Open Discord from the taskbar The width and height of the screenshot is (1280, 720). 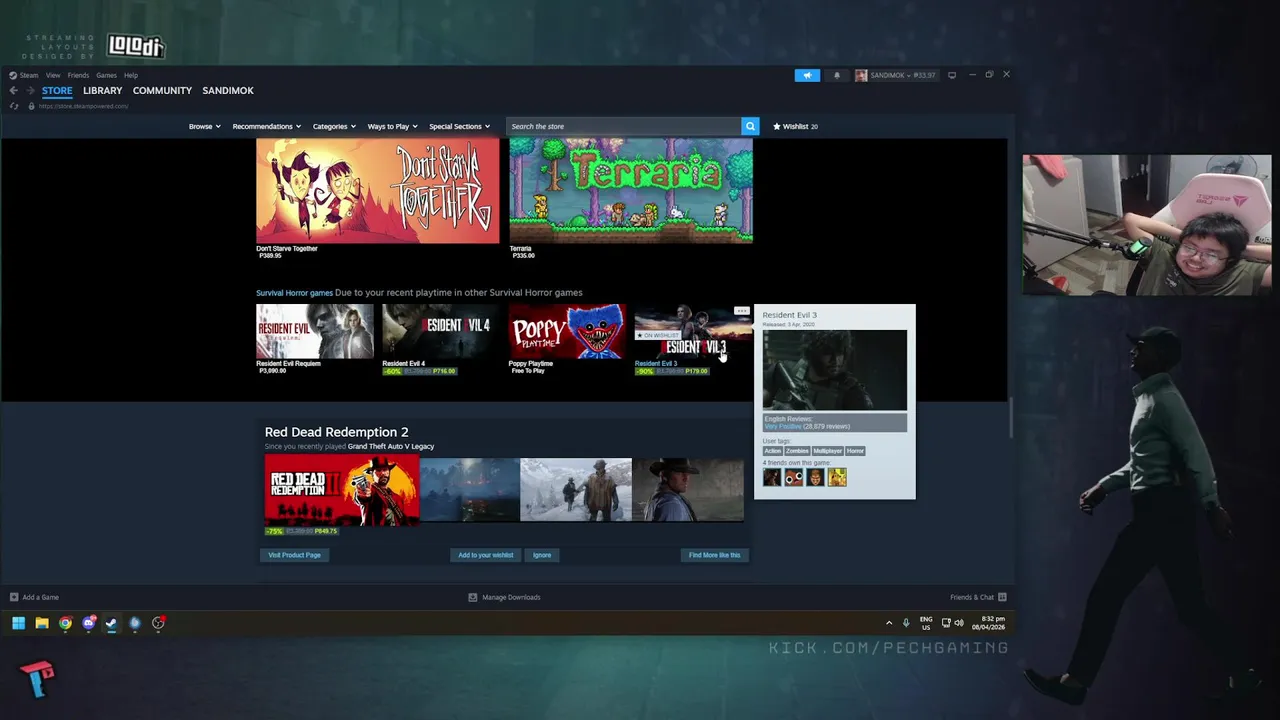click(x=89, y=623)
